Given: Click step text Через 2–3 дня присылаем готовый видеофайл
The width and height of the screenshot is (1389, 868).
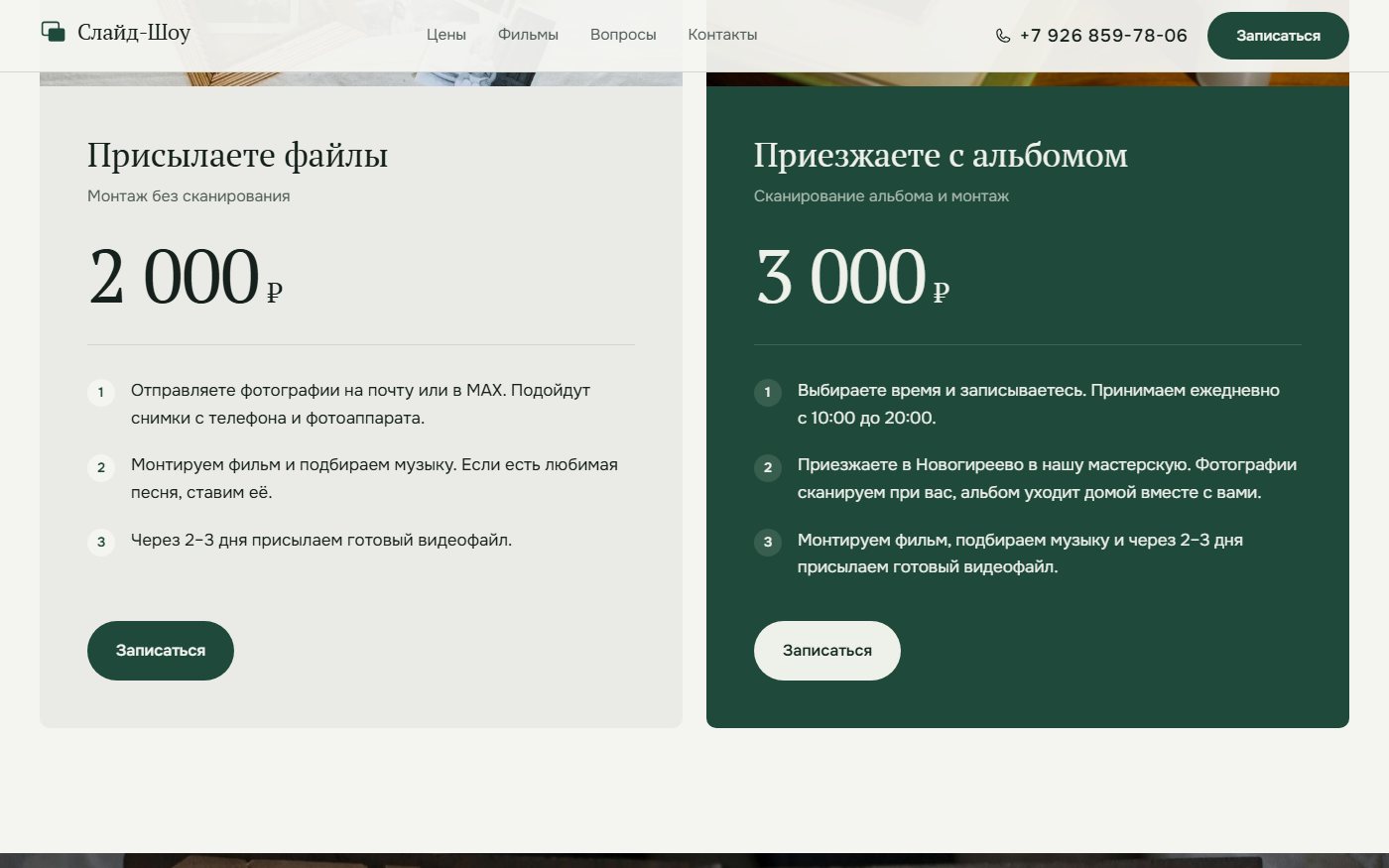Looking at the screenshot, I should coord(321,541).
